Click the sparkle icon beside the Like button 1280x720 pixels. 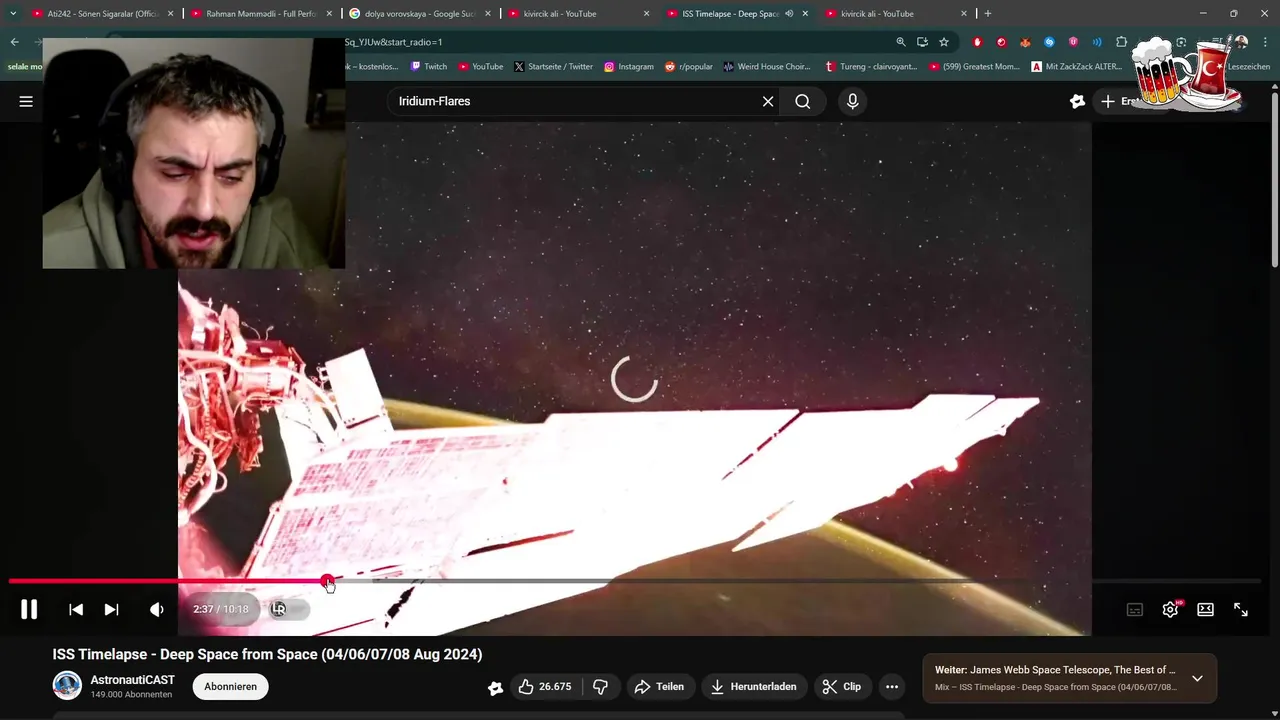coord(495,687)
